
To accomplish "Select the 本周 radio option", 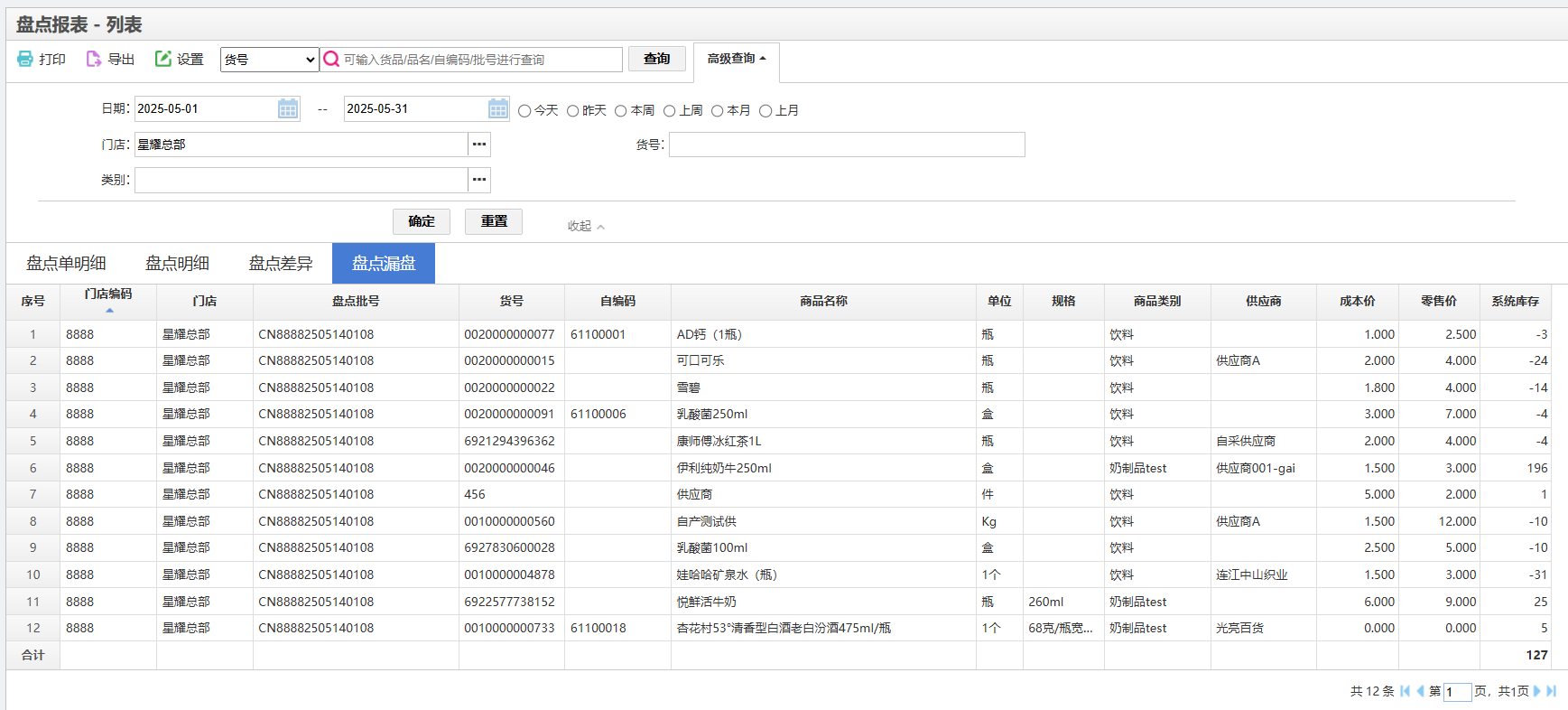I will coord(621,111).
